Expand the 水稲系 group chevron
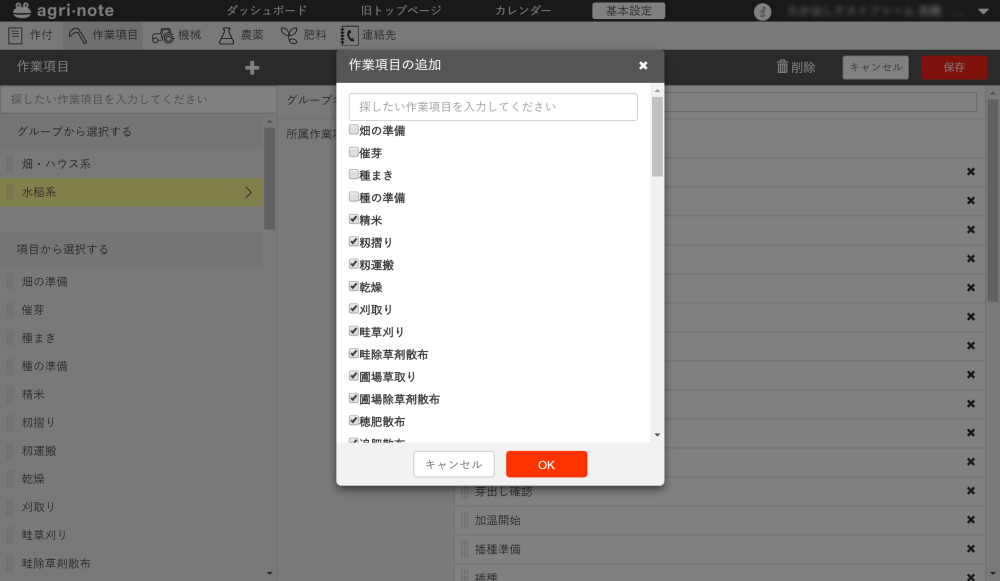 [x=248, y=192]
